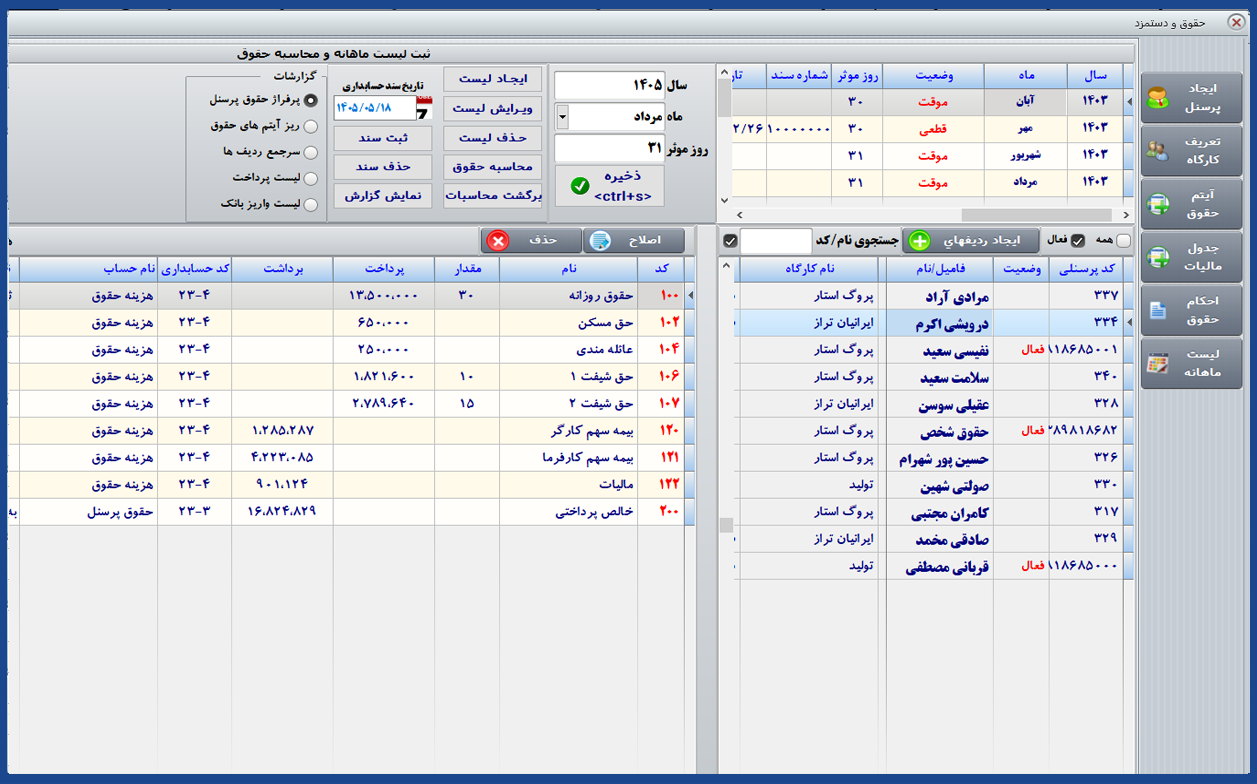Select the پرفراژ حقوق پرسنل report option
Screen dimensions: 1257x784
311,100
